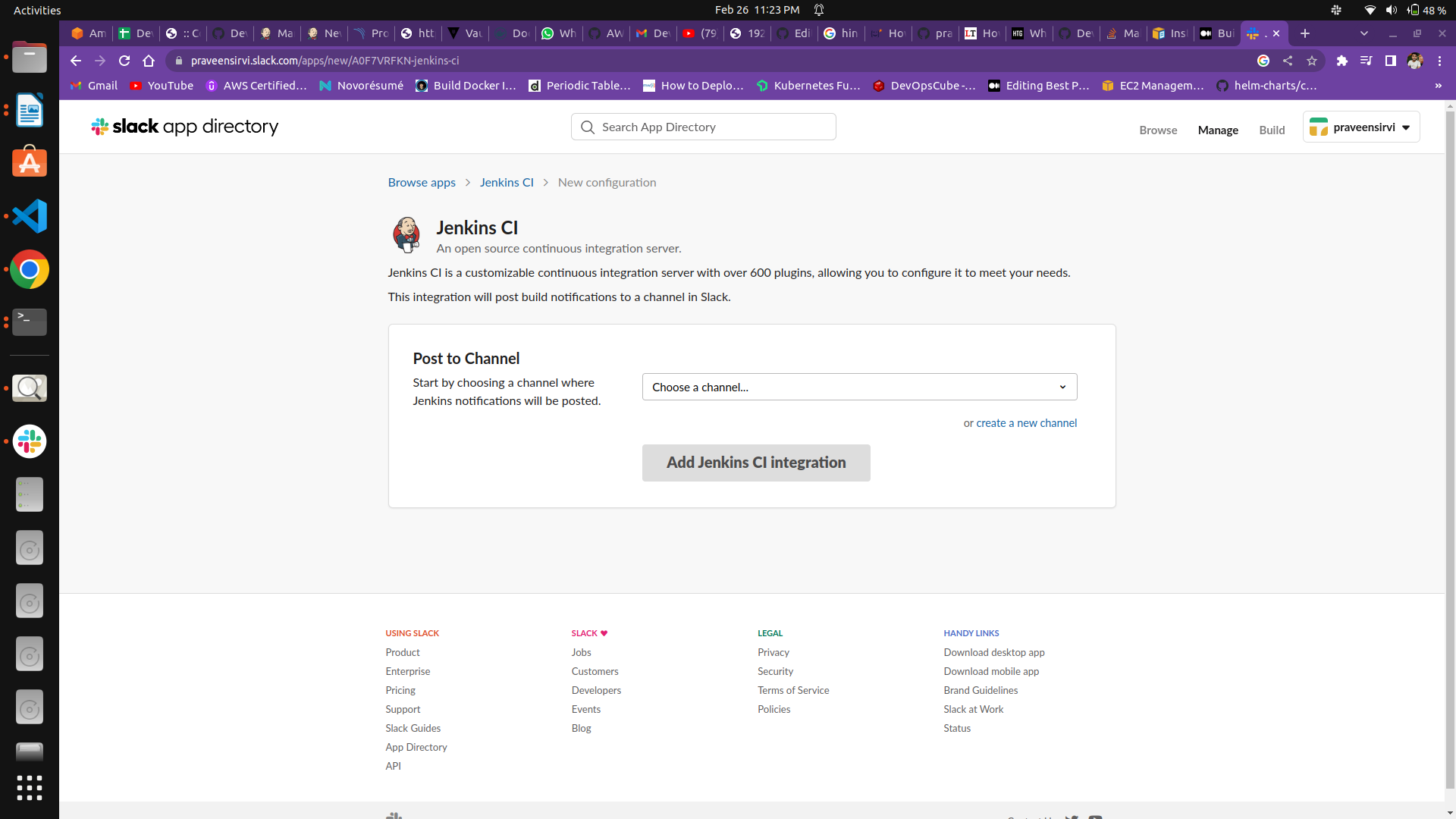The width and height of the screenshot is (1456, 819).
Task: Open Brand Guidelines footer link
Action: click(981, 690)
